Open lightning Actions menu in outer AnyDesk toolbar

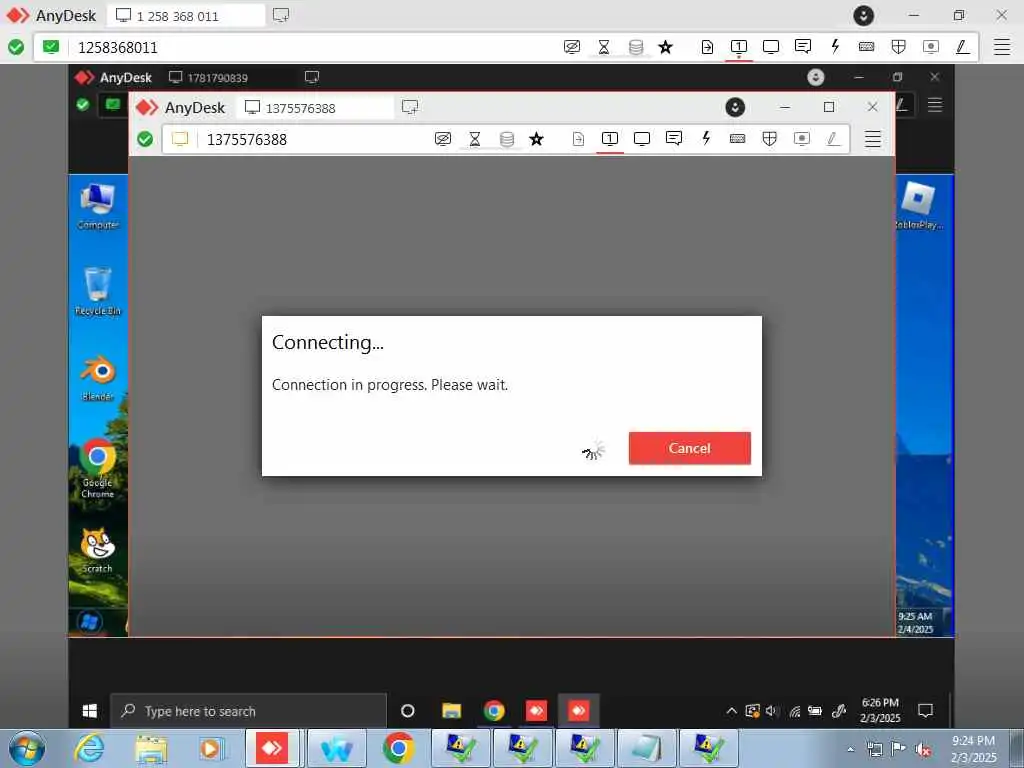pos(835,47)
